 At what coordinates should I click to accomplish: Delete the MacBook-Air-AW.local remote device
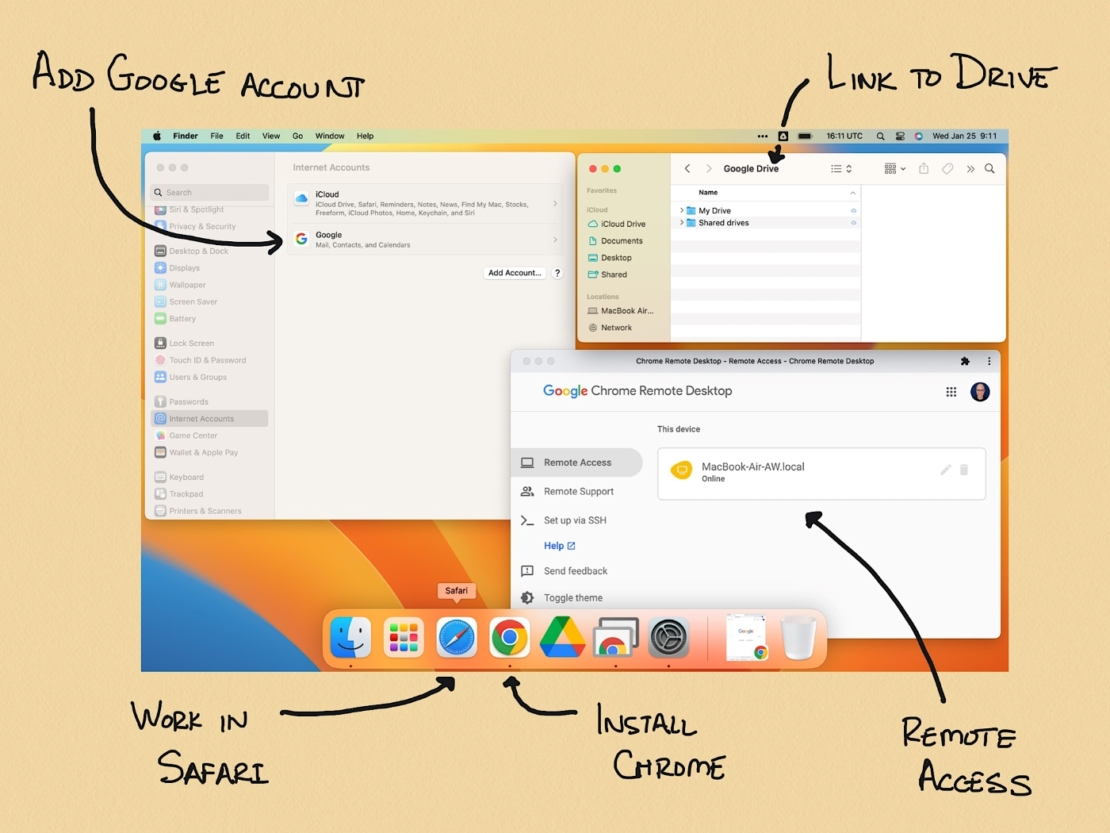tap(964, 469)
